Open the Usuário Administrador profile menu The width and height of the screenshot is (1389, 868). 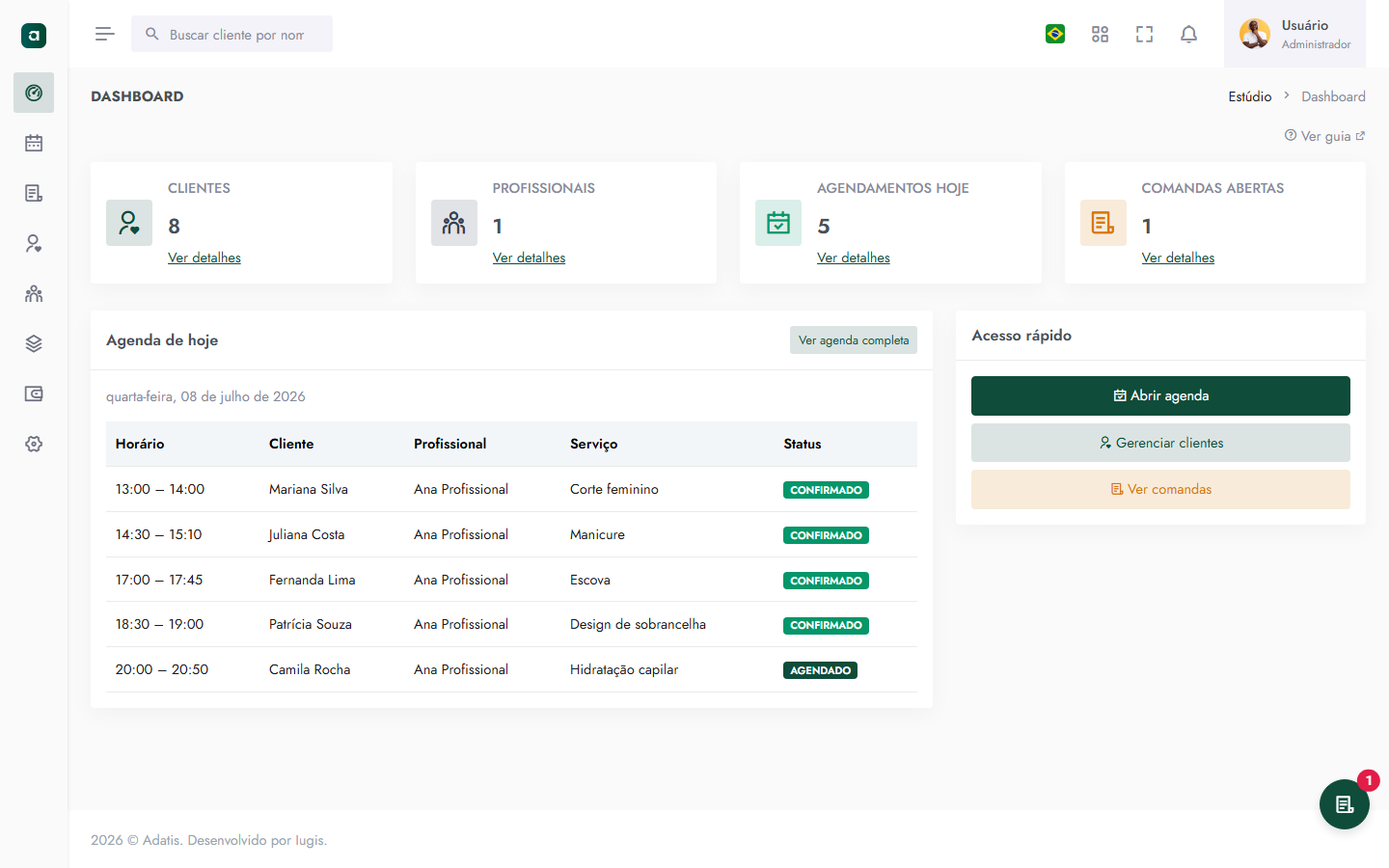click(x=1294, y=34)
